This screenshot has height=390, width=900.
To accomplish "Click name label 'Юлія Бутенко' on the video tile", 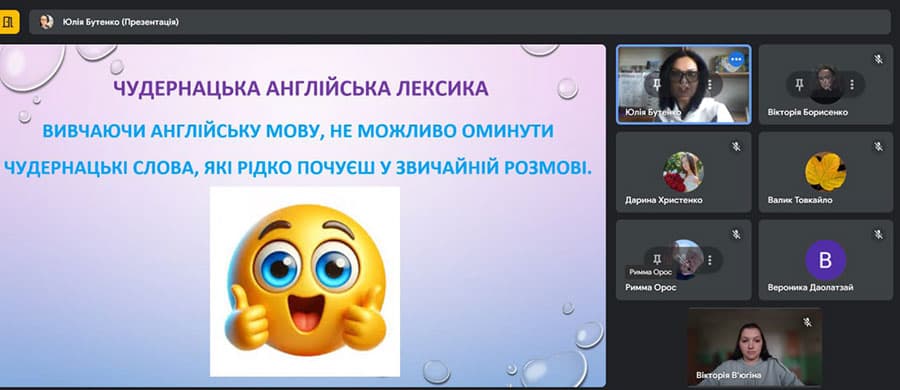I will [653, 113].
